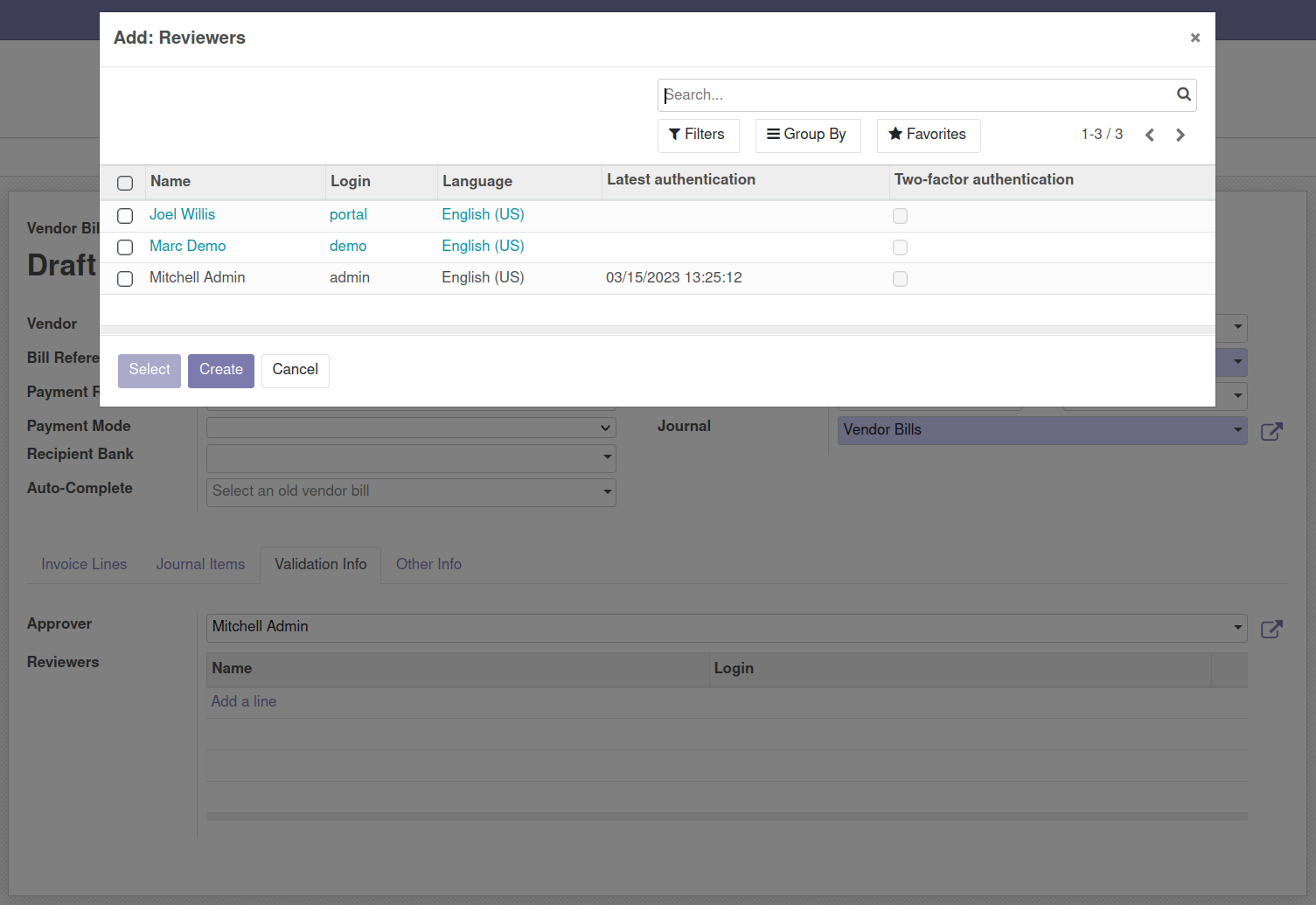Click the 'demo' login cell
Image resolution: width=1316 pixels, height=905 pixels.
pyautogui.click(x=348, y=246)
